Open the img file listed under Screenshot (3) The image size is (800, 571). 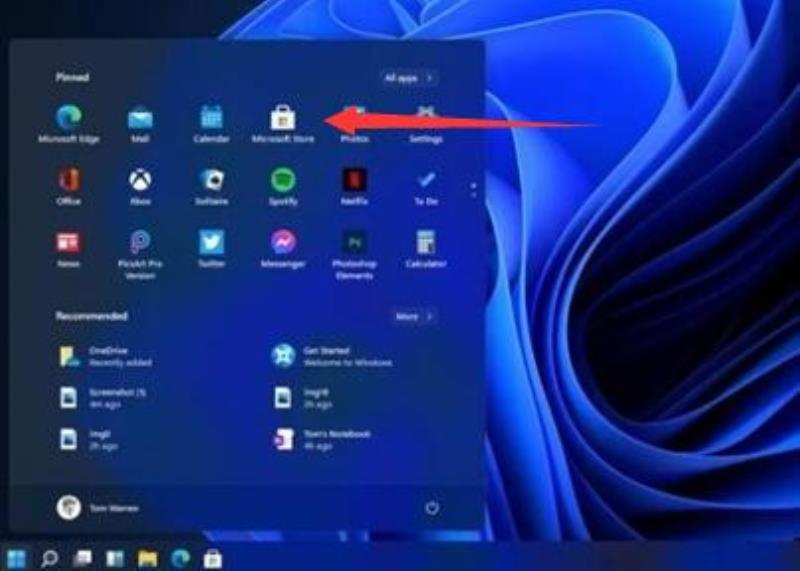coord(89,439)
